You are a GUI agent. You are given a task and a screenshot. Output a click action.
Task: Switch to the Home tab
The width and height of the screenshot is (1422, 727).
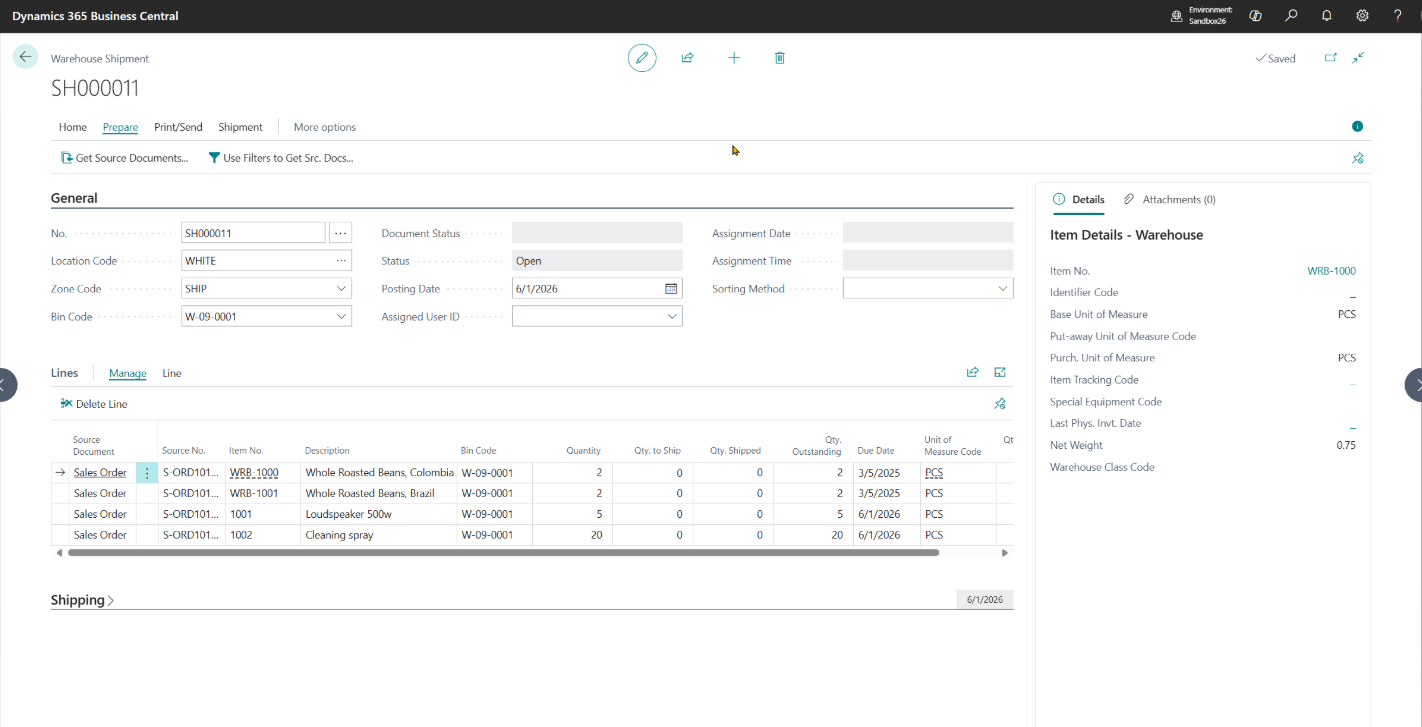73,127
